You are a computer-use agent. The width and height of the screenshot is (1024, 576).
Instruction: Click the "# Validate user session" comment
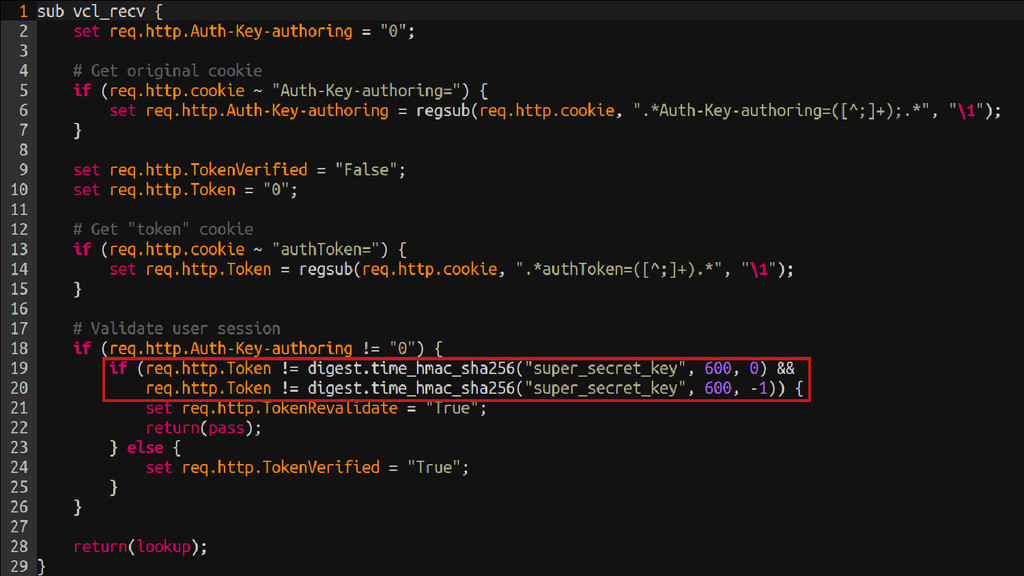pos(176,328)
